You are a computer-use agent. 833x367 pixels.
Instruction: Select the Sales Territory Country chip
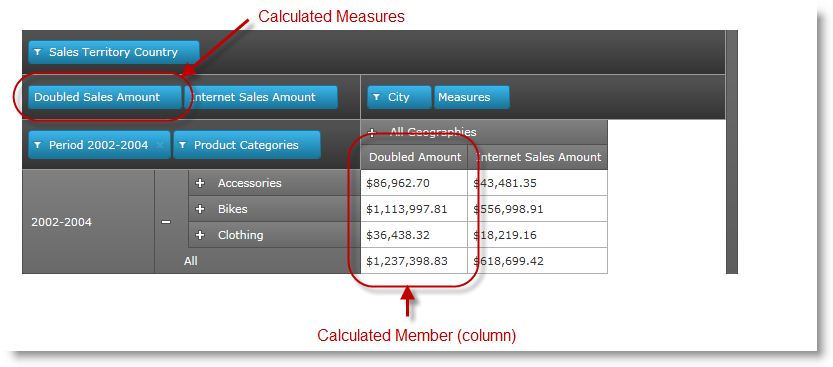click(x=114, y=52)
